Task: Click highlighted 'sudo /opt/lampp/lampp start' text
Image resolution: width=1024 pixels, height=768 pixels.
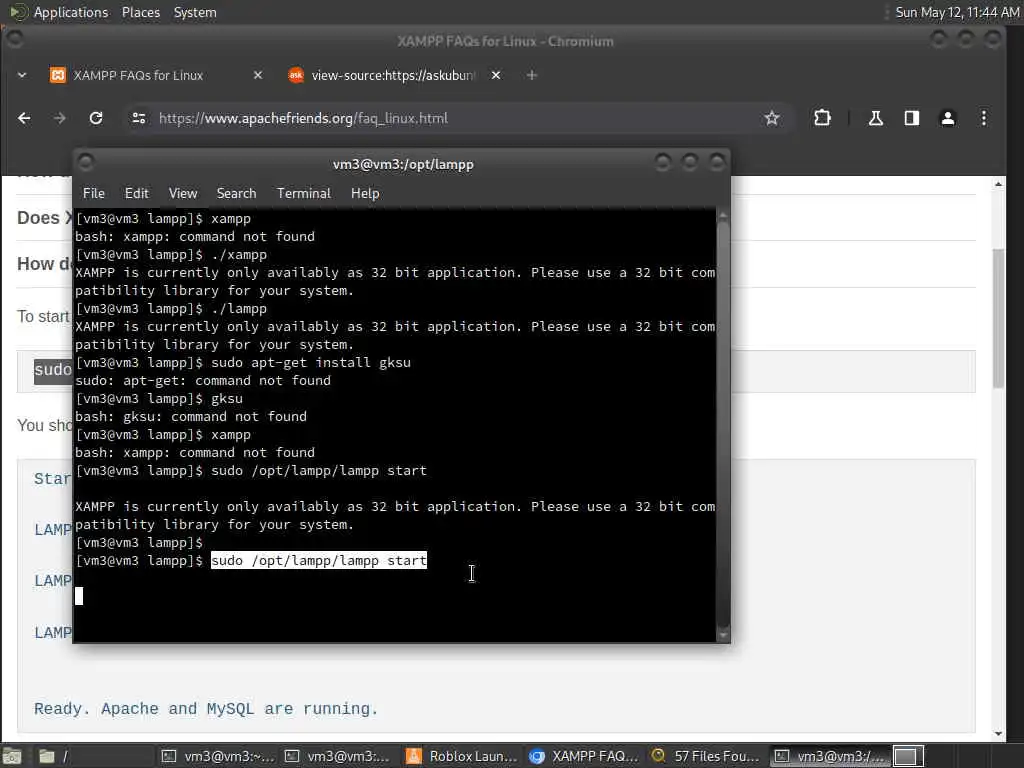Action: pyautogui.click(x=319, y=560)
